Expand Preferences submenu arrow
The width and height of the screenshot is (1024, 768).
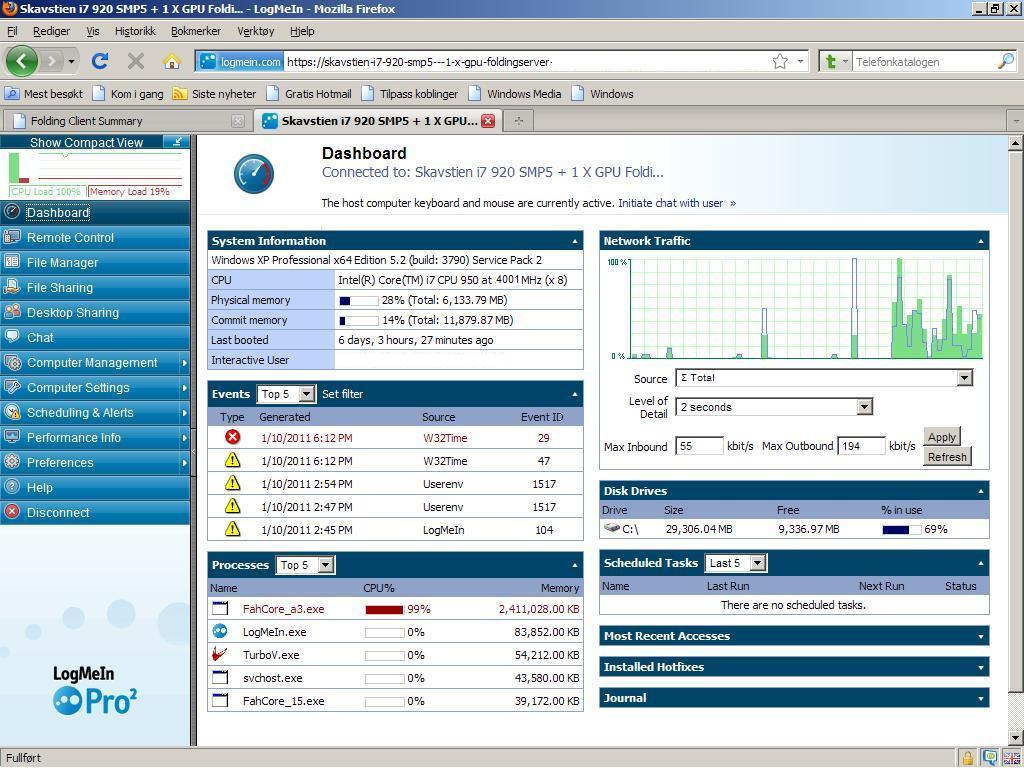pos(185,463)
